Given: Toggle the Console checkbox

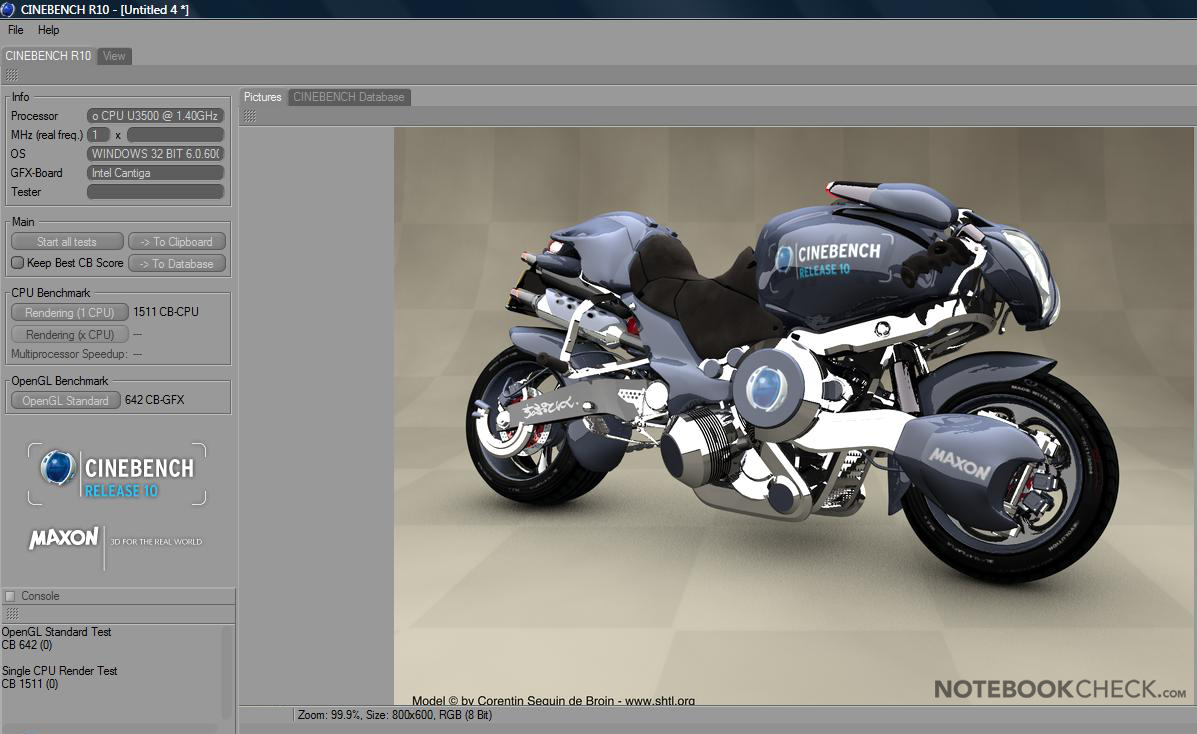Looking at the screenshot, I should [x=10, y=596].
